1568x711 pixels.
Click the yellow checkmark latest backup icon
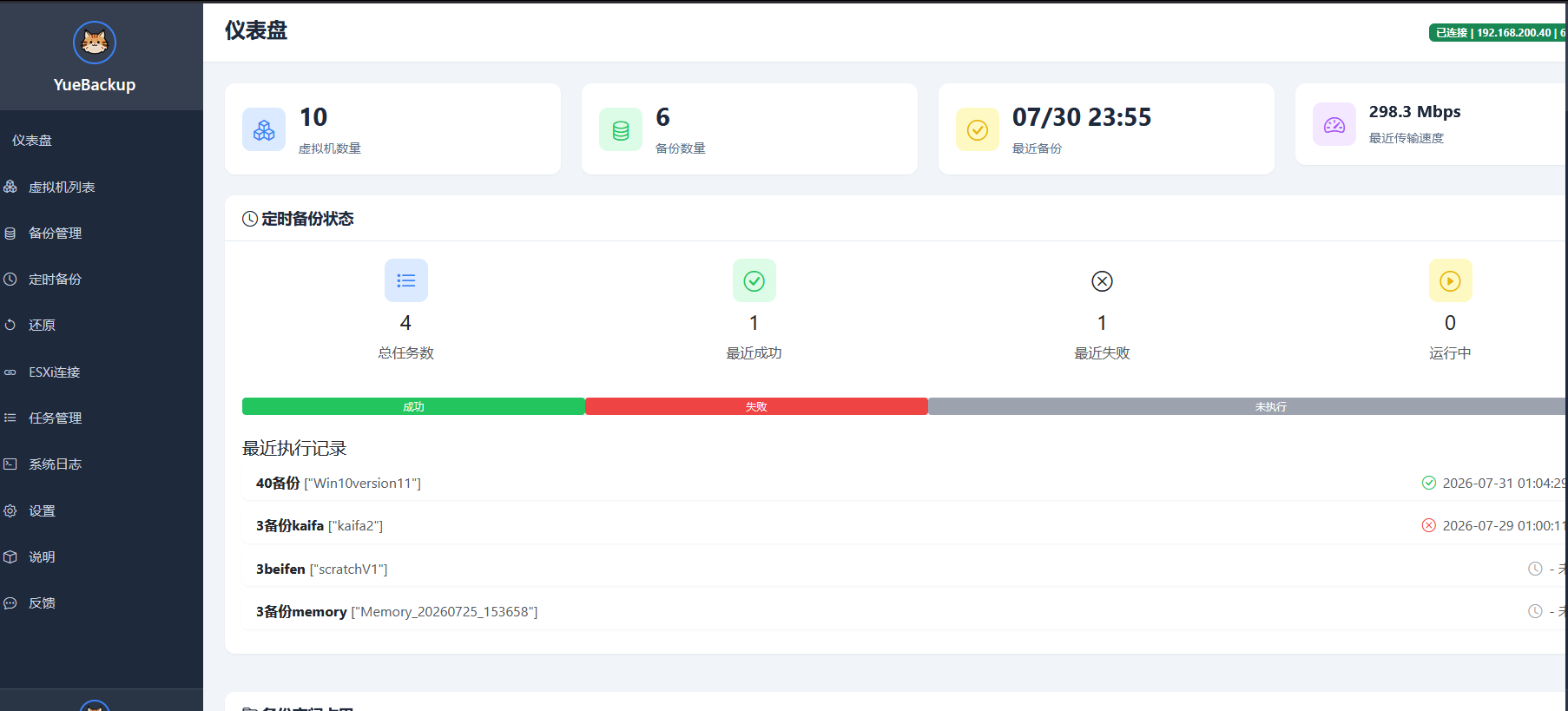(978, 129)
